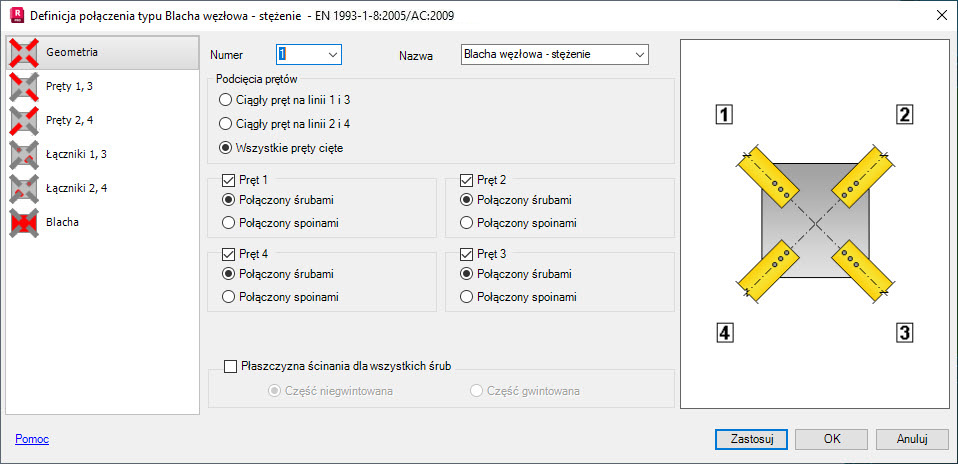Expand the Numer dropdown

tap(333, 54)
